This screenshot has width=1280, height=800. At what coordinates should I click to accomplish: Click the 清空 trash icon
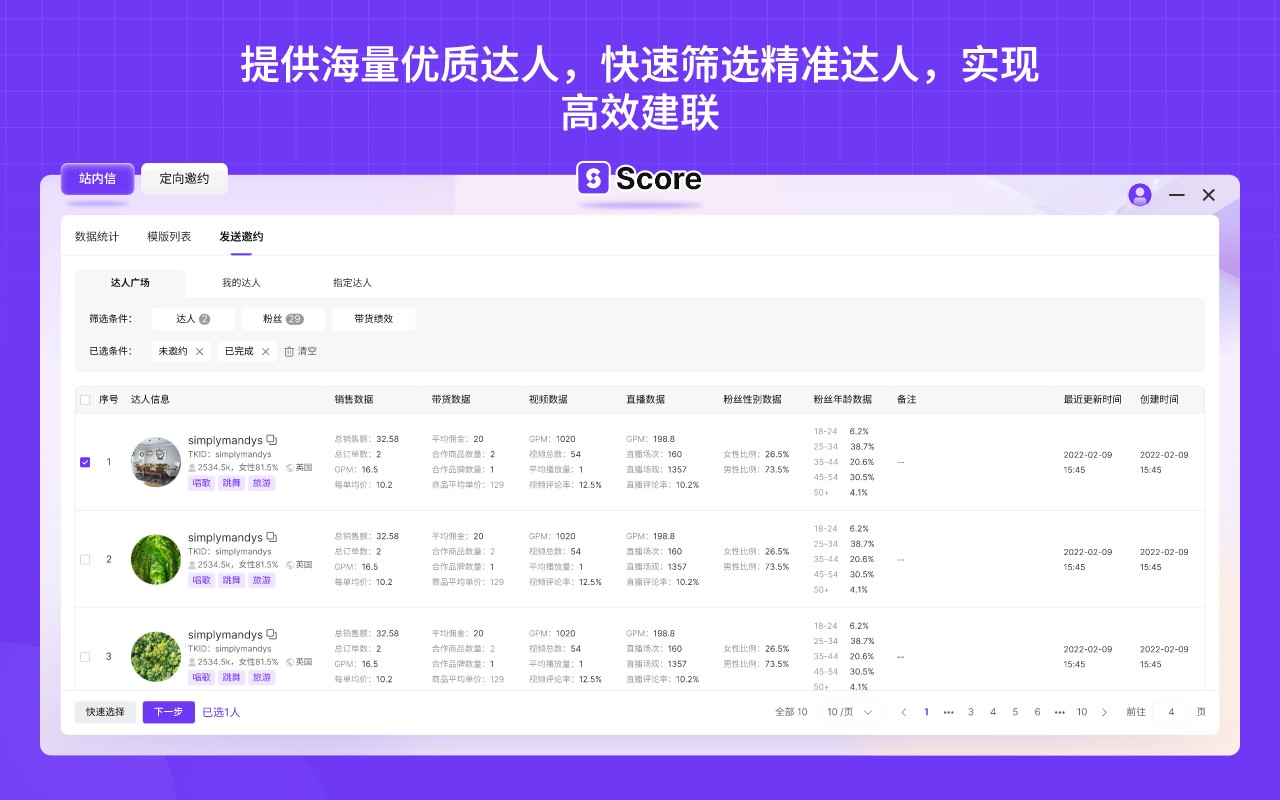point(289,351)
